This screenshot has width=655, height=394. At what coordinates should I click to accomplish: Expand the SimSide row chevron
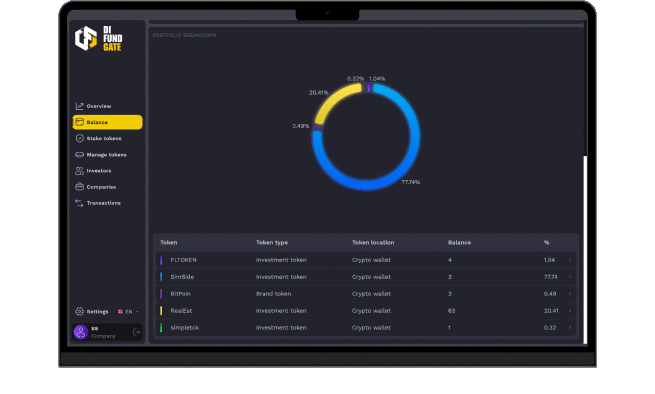pos(570,277)
